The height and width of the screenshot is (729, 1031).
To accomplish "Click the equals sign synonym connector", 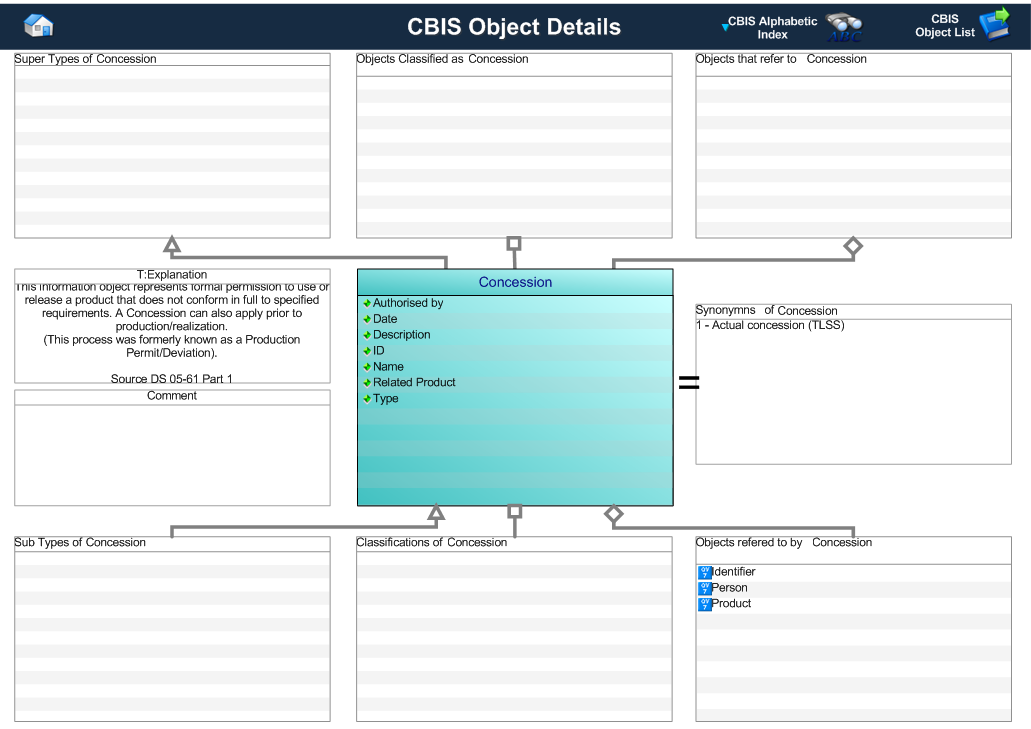I will 689,382.
